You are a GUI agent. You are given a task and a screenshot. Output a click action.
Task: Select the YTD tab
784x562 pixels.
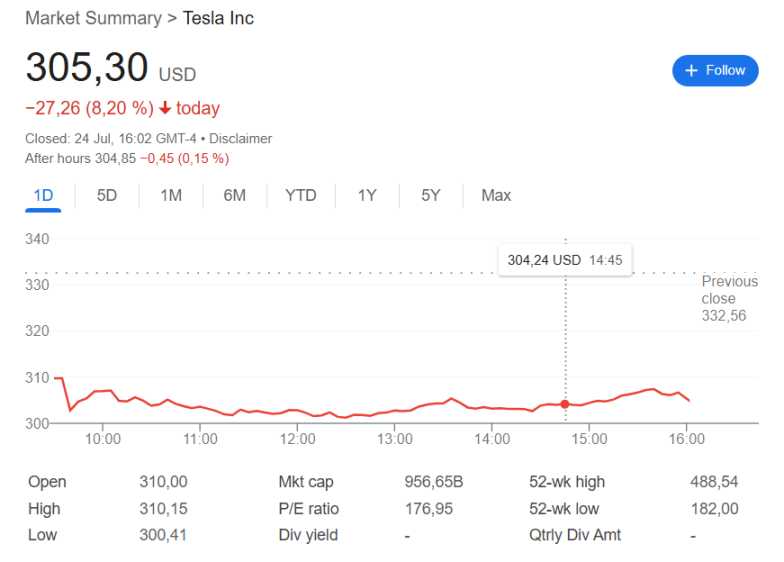[300, 195]
